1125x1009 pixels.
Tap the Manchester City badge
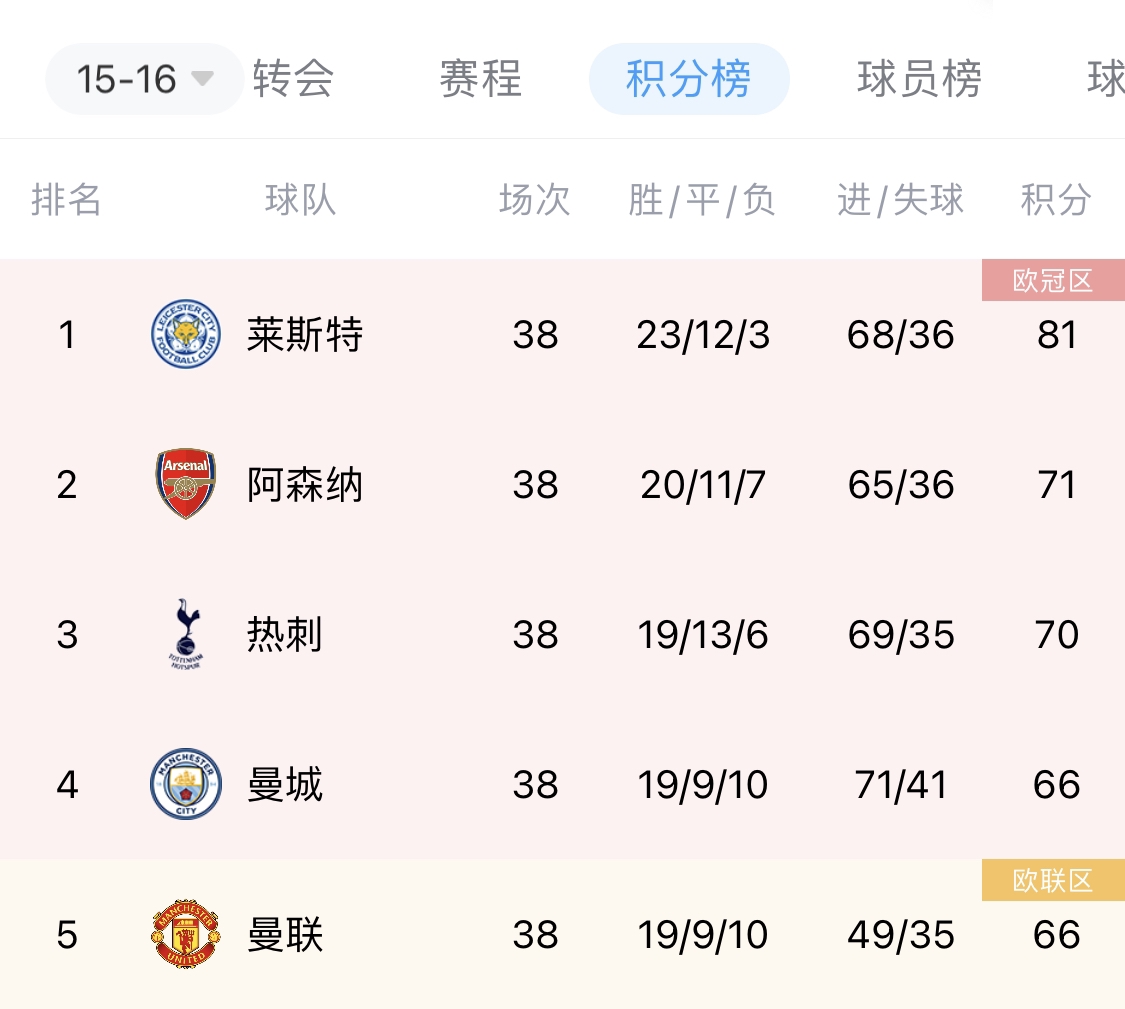coord(186,784)
